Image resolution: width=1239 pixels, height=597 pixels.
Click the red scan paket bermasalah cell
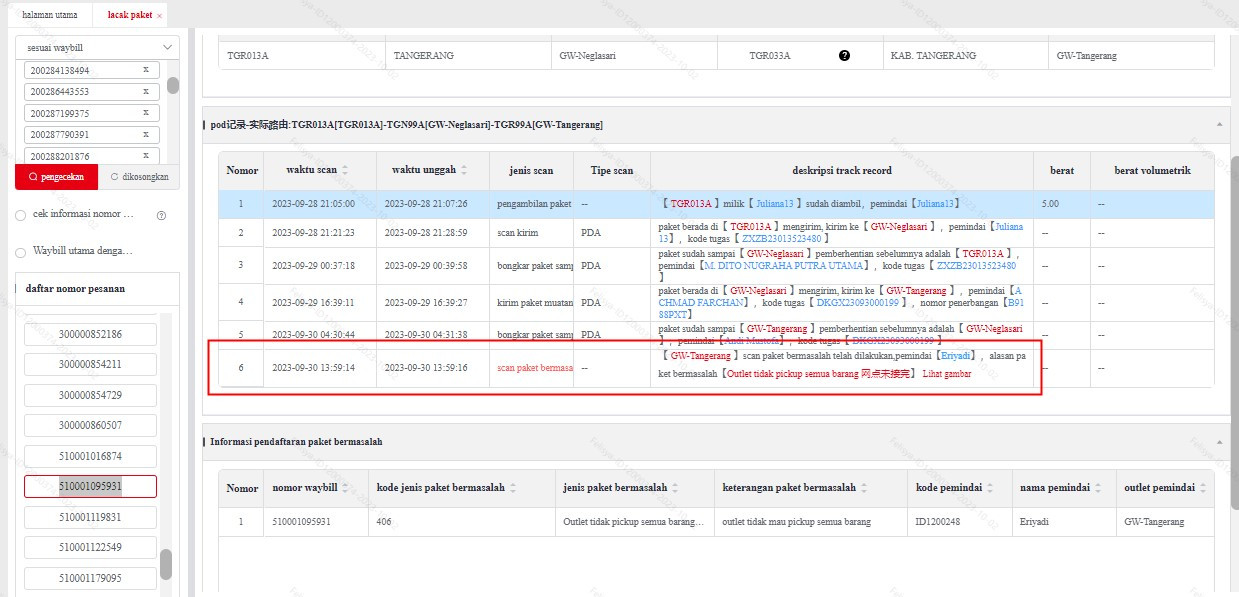[x=534, y=367]
